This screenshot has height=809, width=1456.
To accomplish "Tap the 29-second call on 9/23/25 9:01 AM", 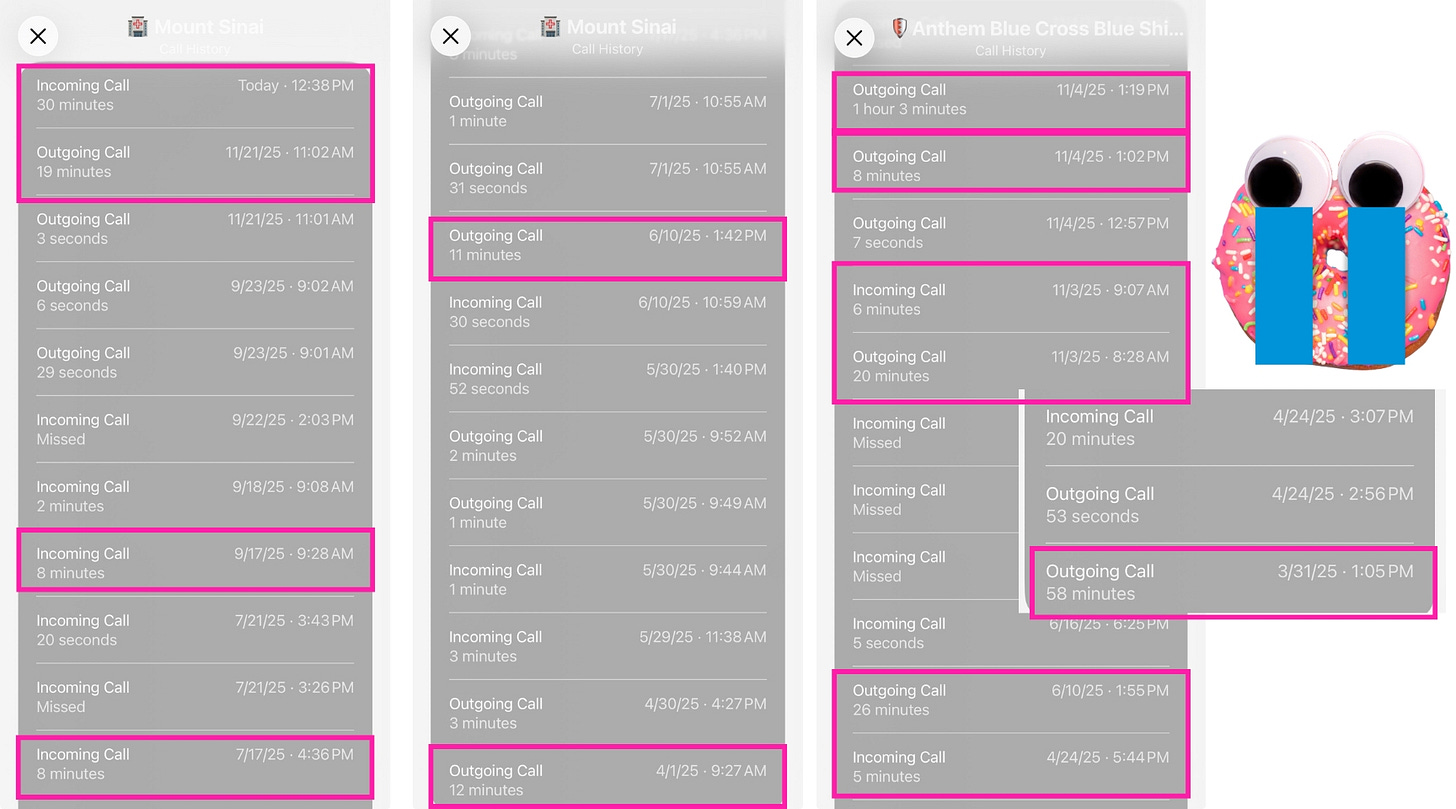I will pos(195,363).
